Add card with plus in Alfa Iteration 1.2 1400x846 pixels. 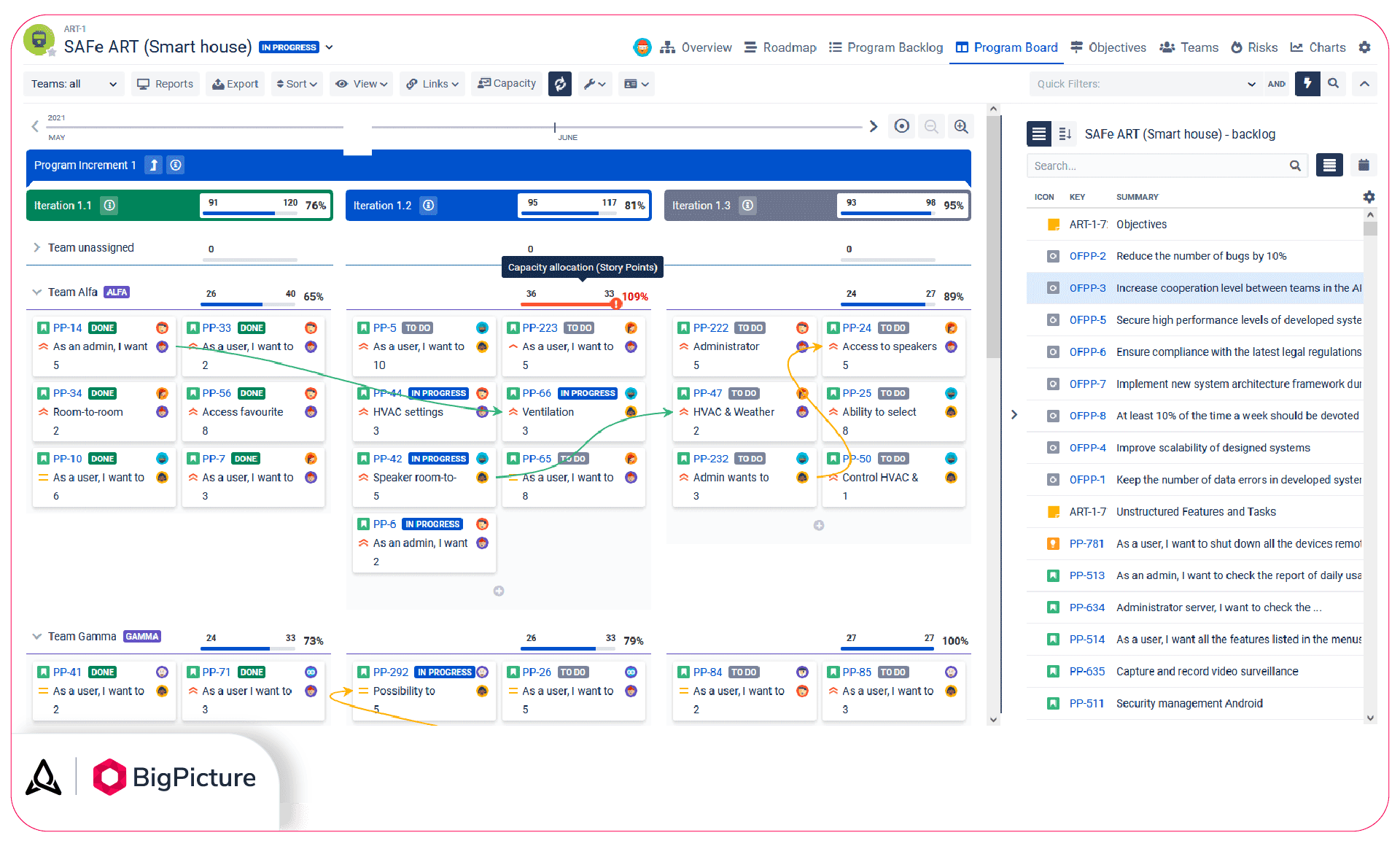pyautogui.click(x=499, y=591)
